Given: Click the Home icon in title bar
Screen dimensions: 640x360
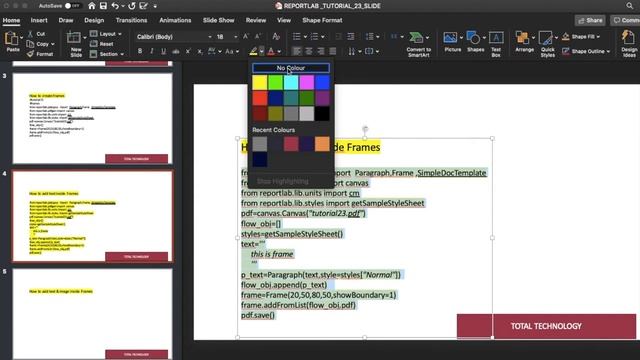Looking at the screenshot, I should (x=91, y=6).
